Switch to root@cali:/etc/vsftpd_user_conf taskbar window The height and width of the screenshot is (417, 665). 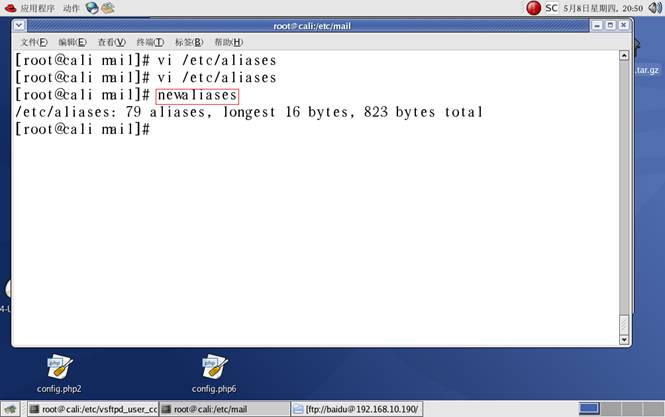coord(93,409)
